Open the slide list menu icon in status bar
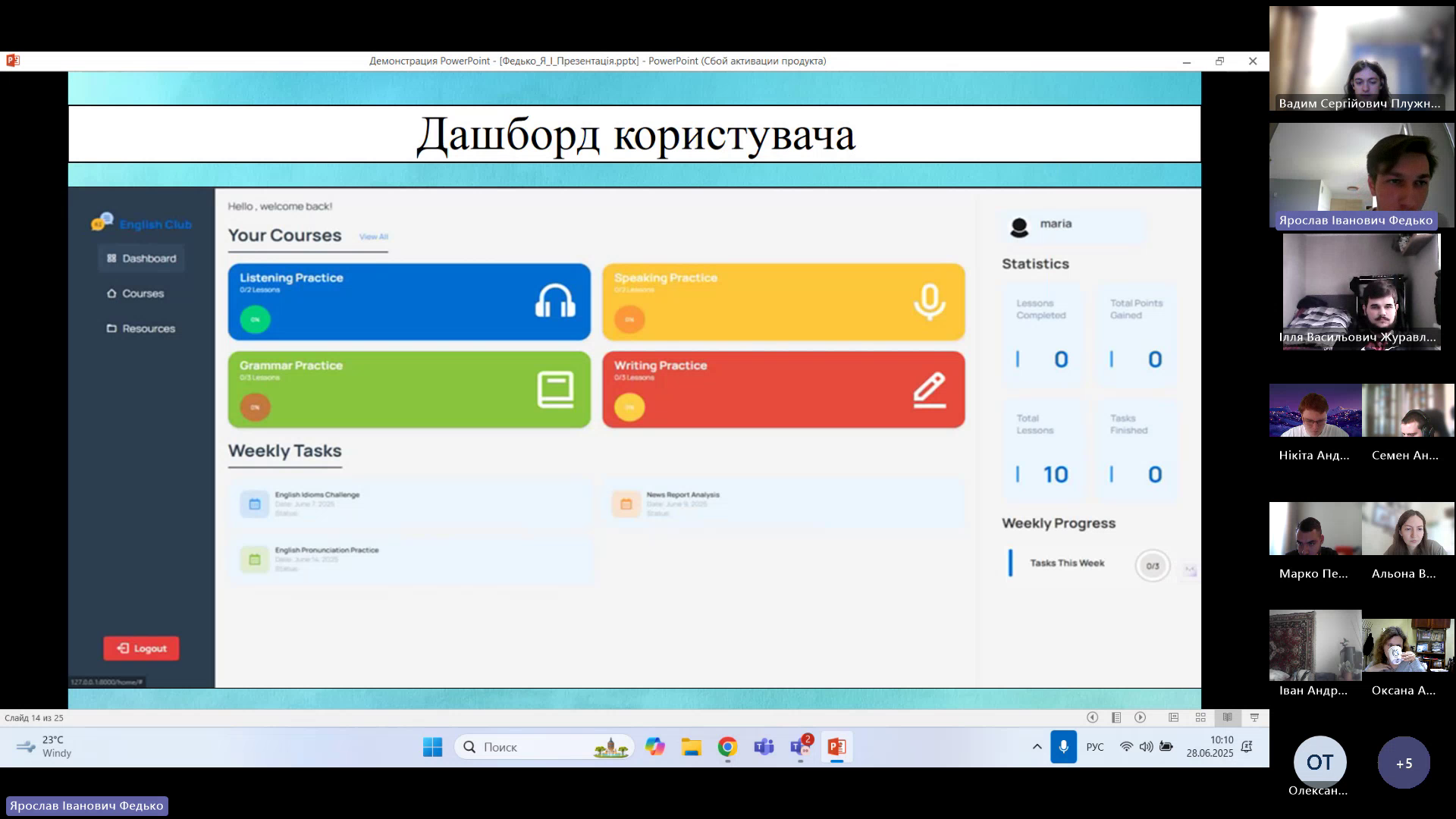 pyautogui.click(x=1116, y=717)
